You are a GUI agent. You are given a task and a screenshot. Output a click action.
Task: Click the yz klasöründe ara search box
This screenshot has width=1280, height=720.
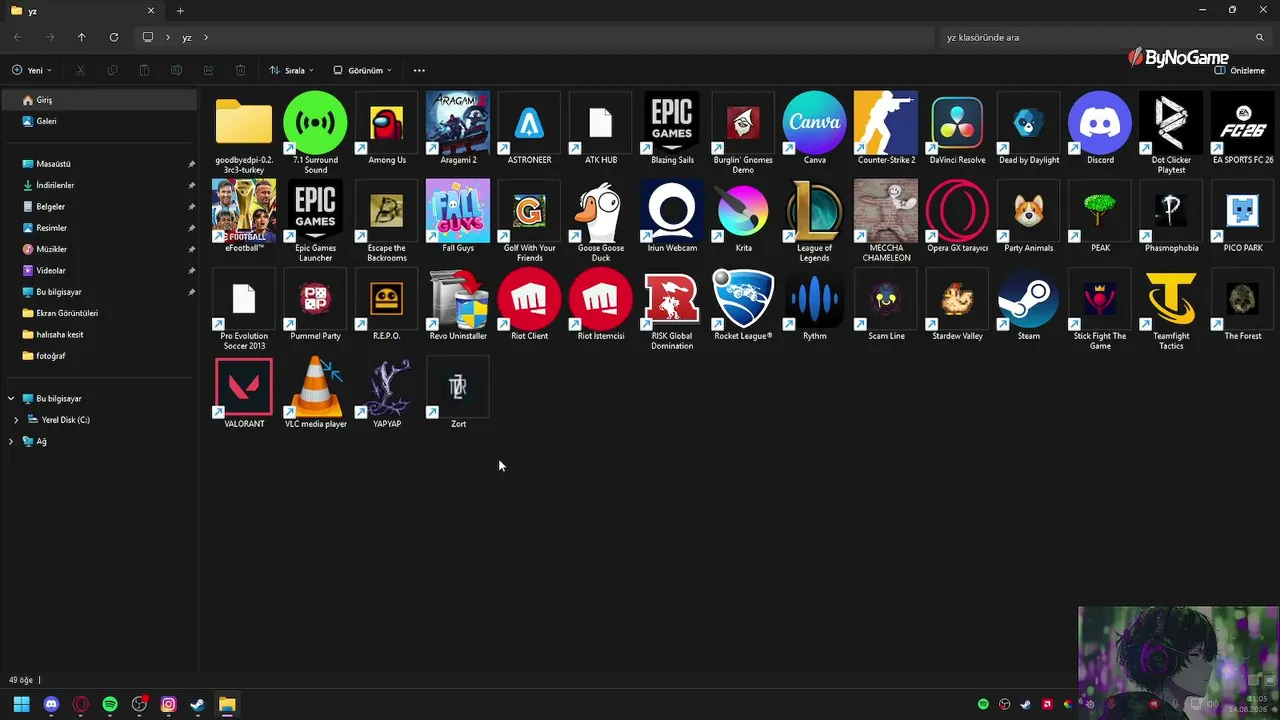coord(1105,37)
